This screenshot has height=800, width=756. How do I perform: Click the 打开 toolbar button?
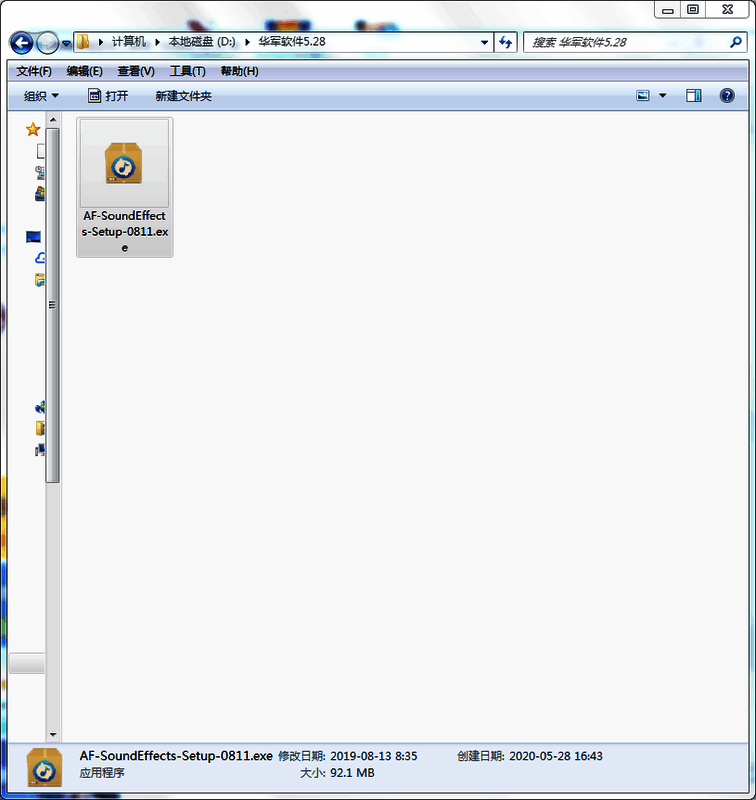pyautogui.click(x=108, y=96)
